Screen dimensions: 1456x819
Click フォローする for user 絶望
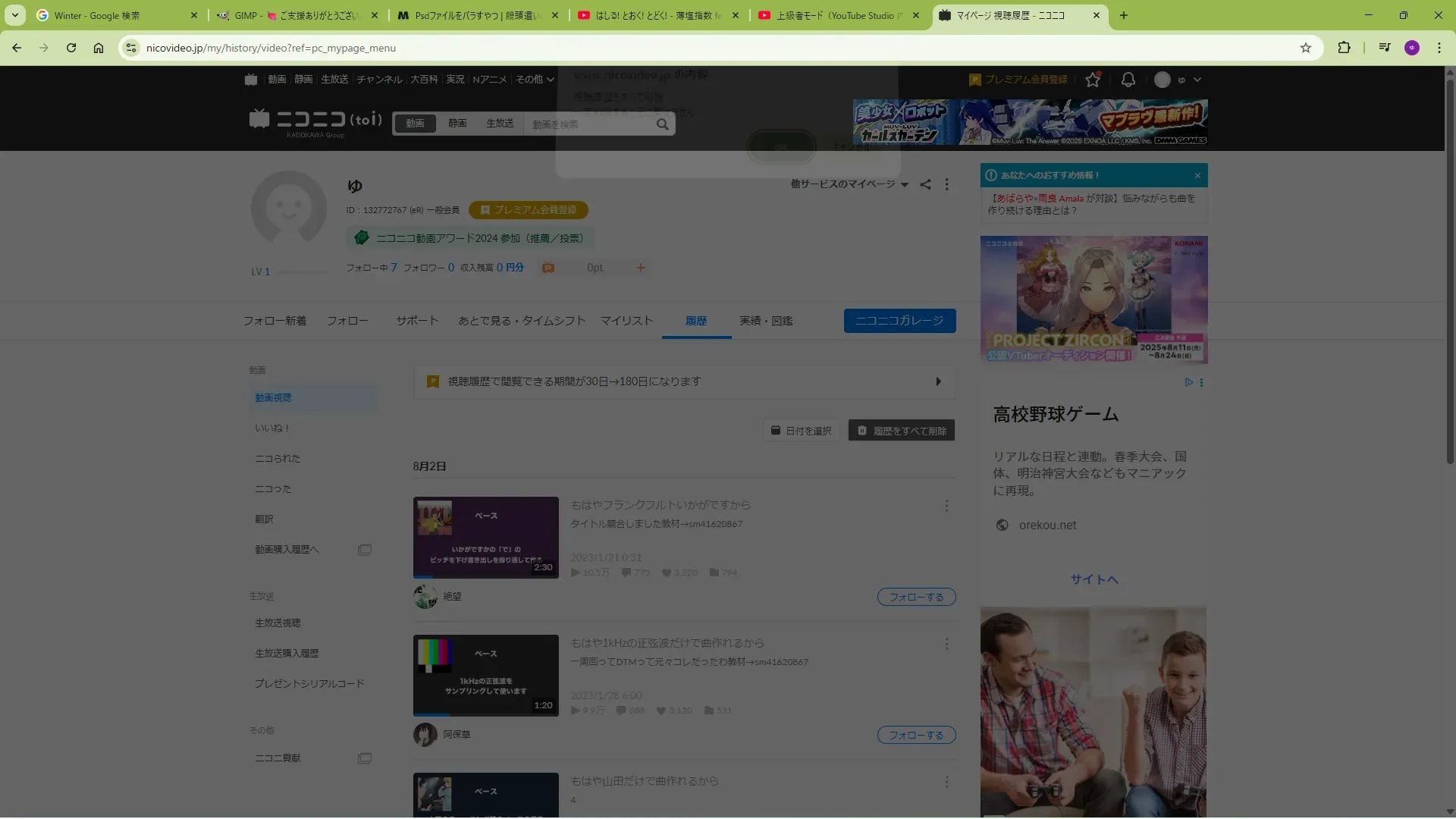point(916,598)
